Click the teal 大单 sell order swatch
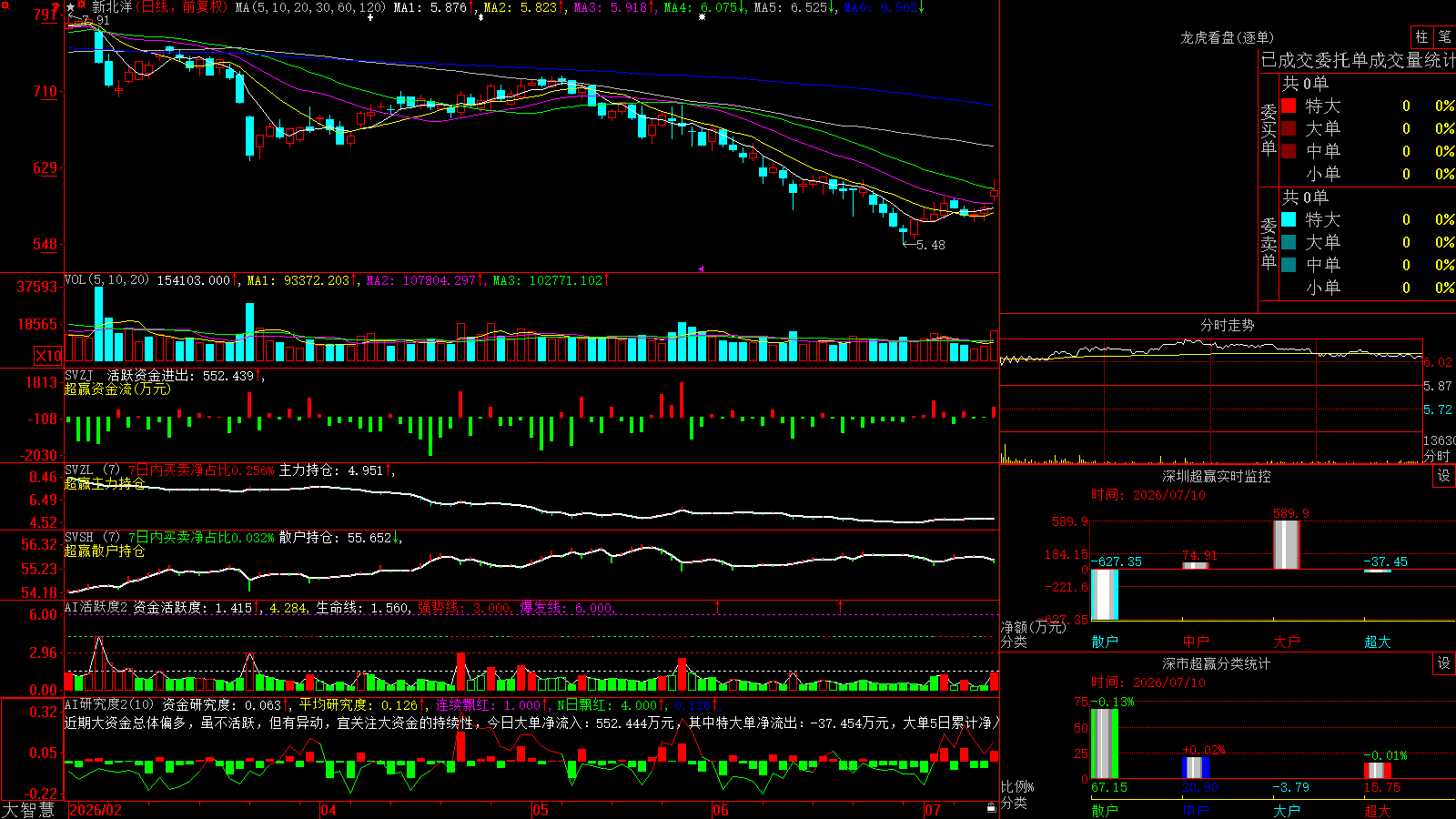 click(x=1289, y=242)
